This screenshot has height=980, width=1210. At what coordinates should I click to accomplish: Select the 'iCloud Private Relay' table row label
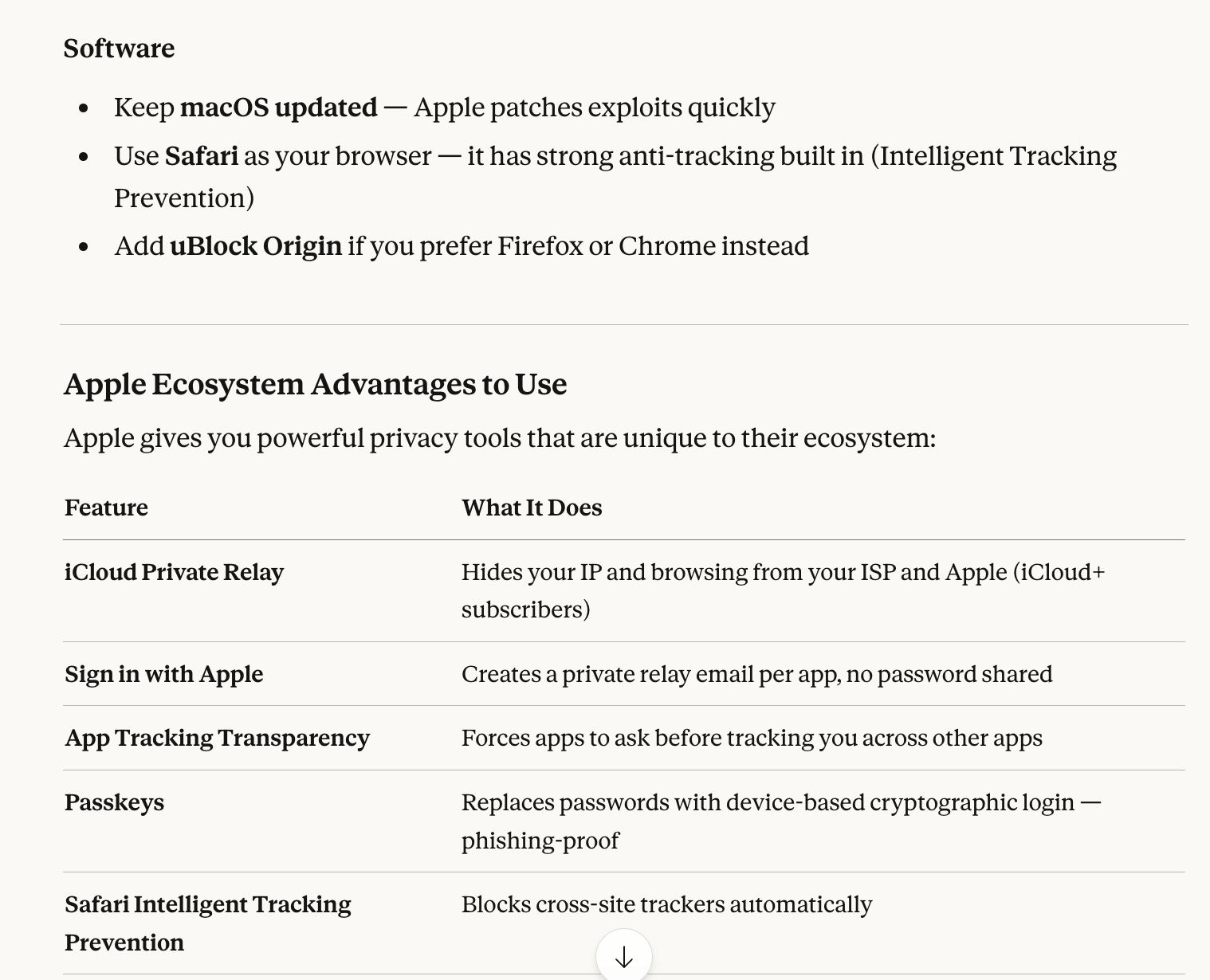[x=174, y=573]
